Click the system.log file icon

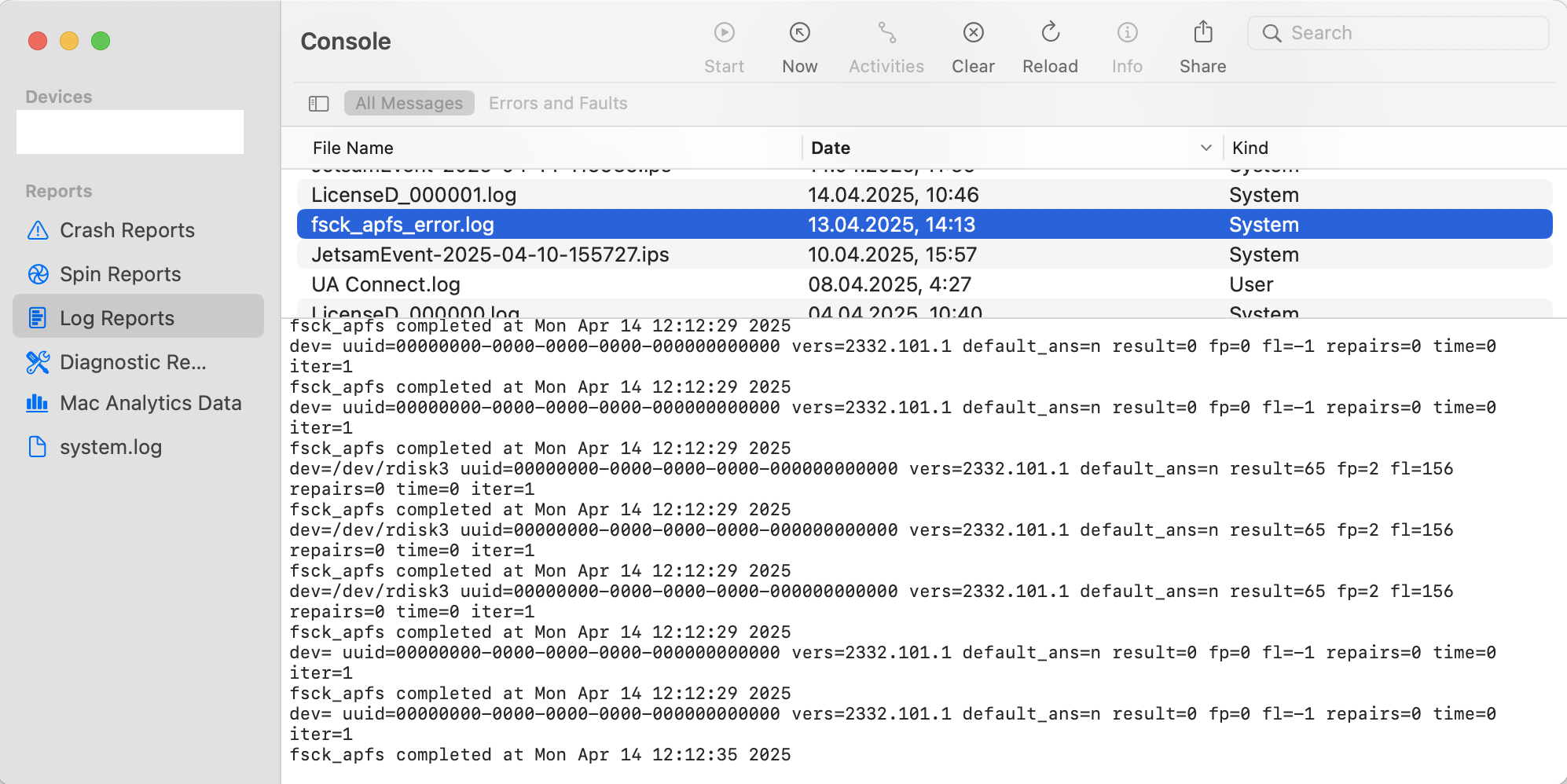click(x=38, y=447)
